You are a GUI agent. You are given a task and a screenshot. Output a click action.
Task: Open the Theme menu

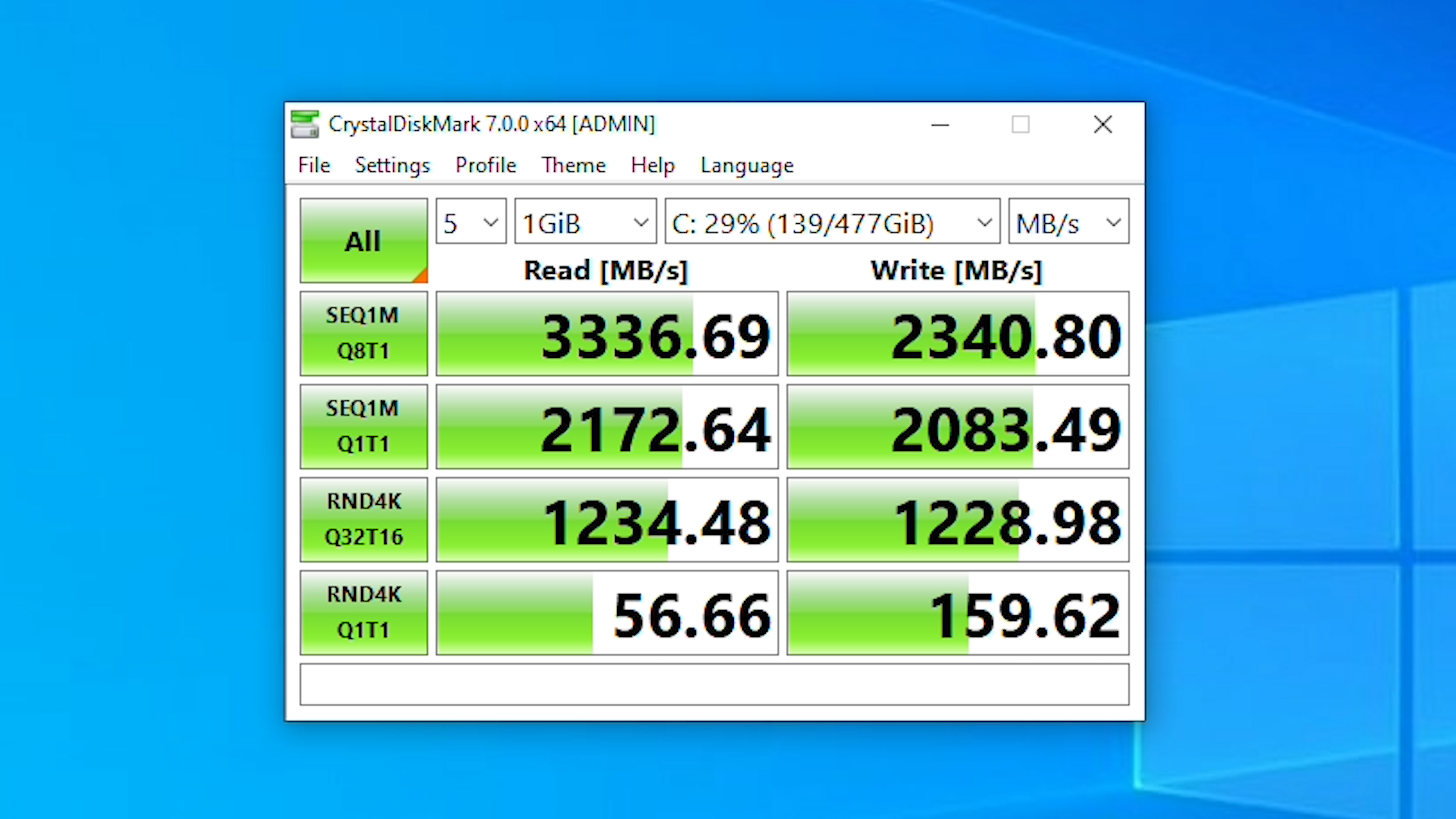573,165
